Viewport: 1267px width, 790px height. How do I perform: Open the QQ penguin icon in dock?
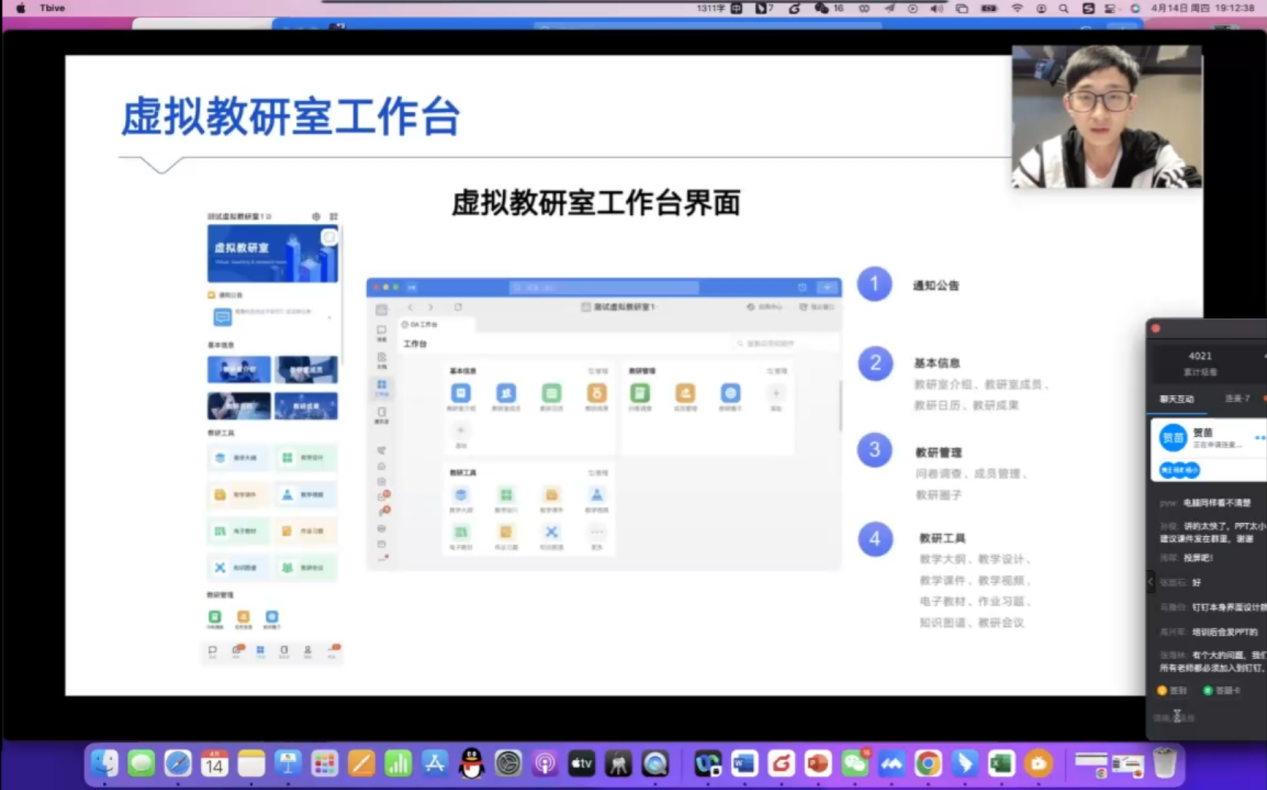471,764
